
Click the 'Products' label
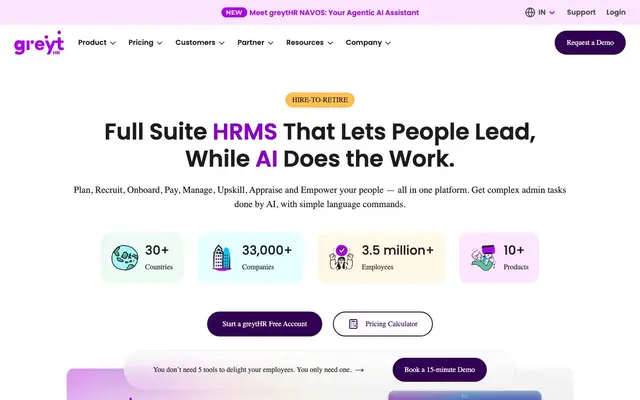[x=516, y=267]
